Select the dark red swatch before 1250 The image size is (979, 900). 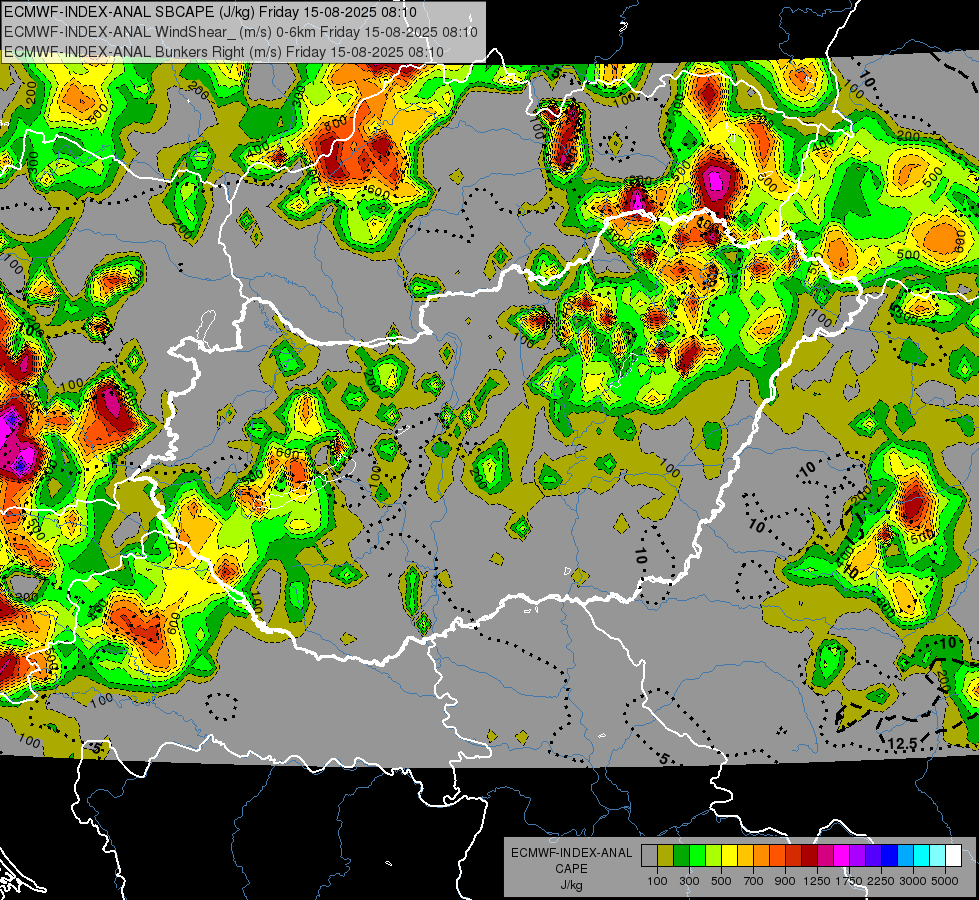(810, 856)
